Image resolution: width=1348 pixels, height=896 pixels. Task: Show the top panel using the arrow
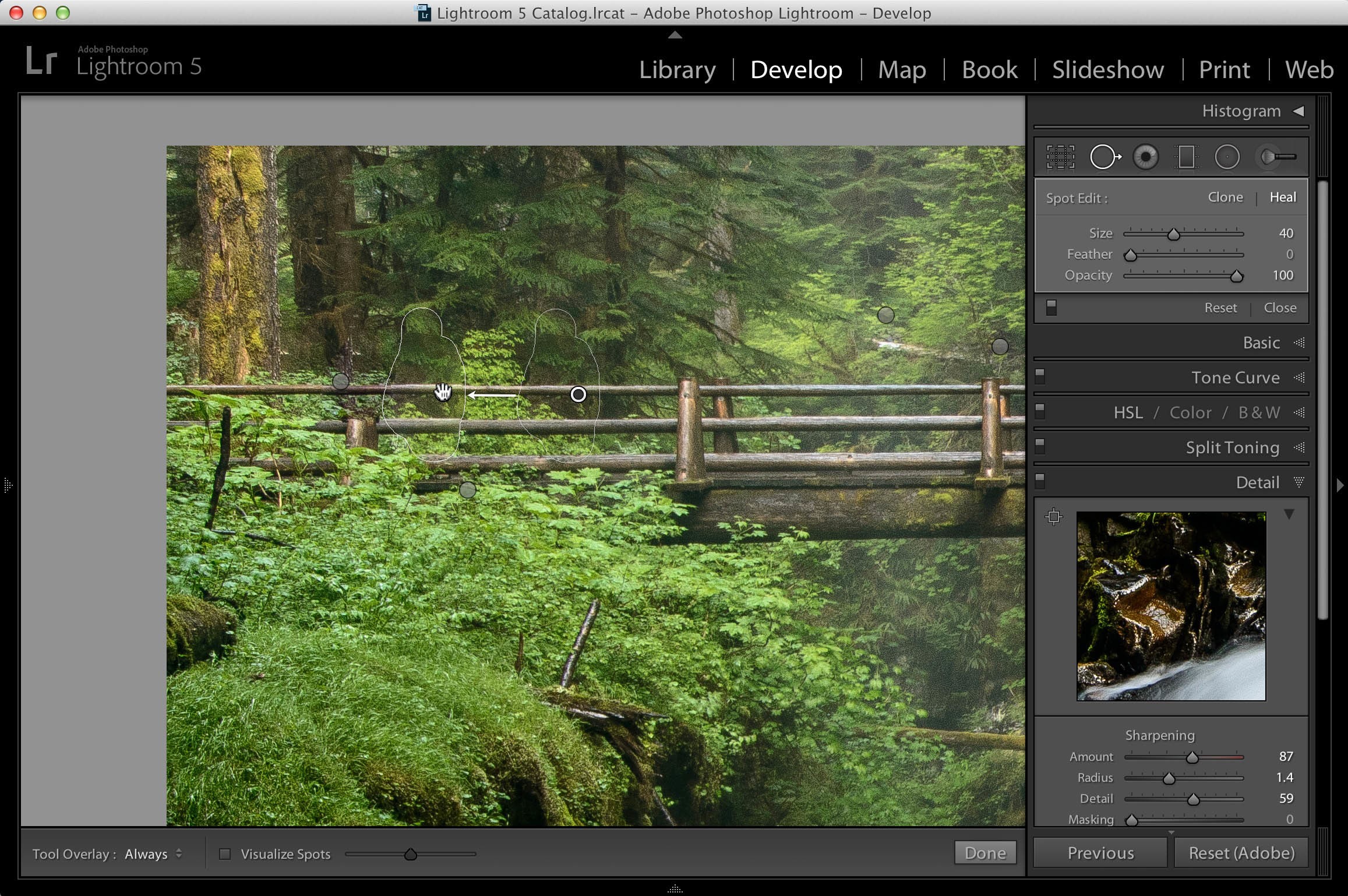675,35
